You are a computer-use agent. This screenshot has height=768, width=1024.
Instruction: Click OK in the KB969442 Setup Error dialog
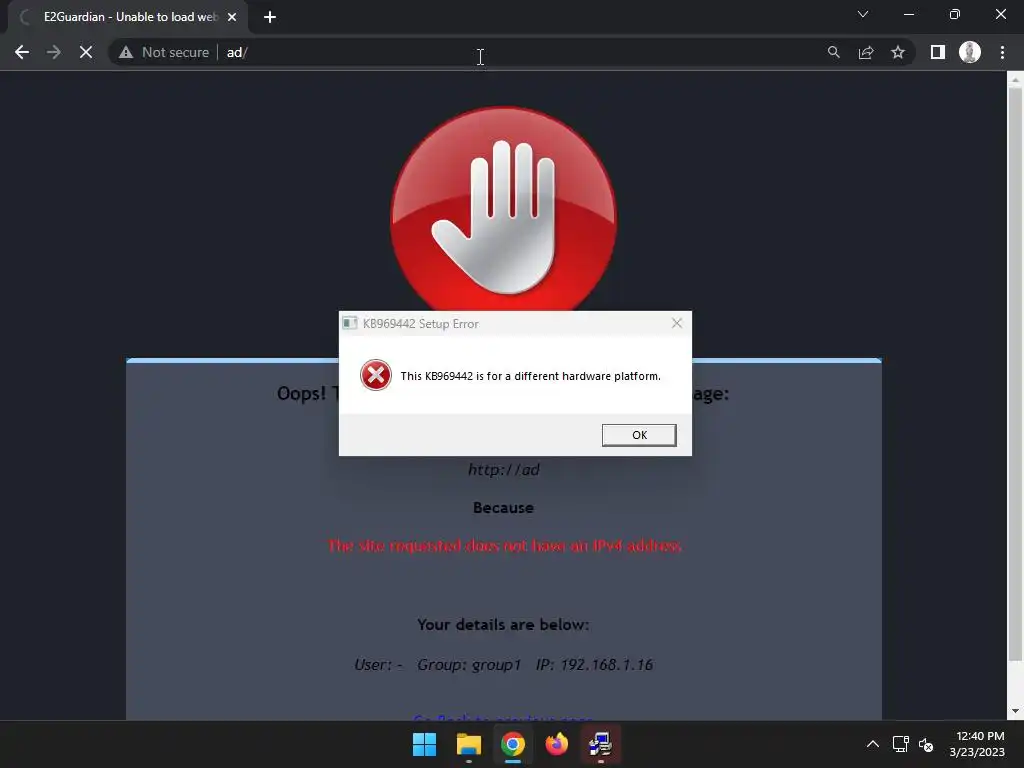click(639, 435)
